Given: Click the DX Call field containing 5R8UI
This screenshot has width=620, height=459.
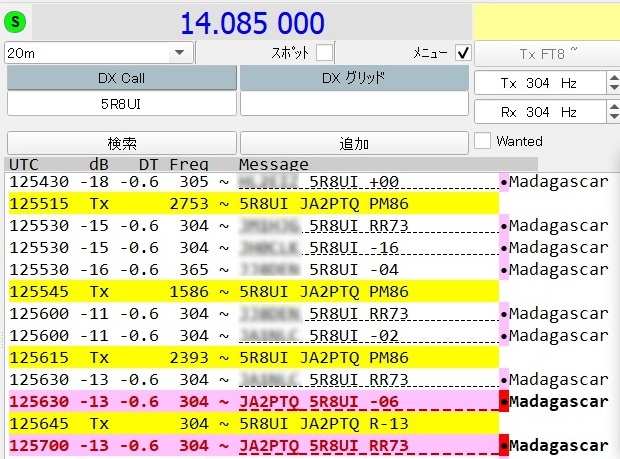Looking at the screenshot, I should (x=121, y=102).
